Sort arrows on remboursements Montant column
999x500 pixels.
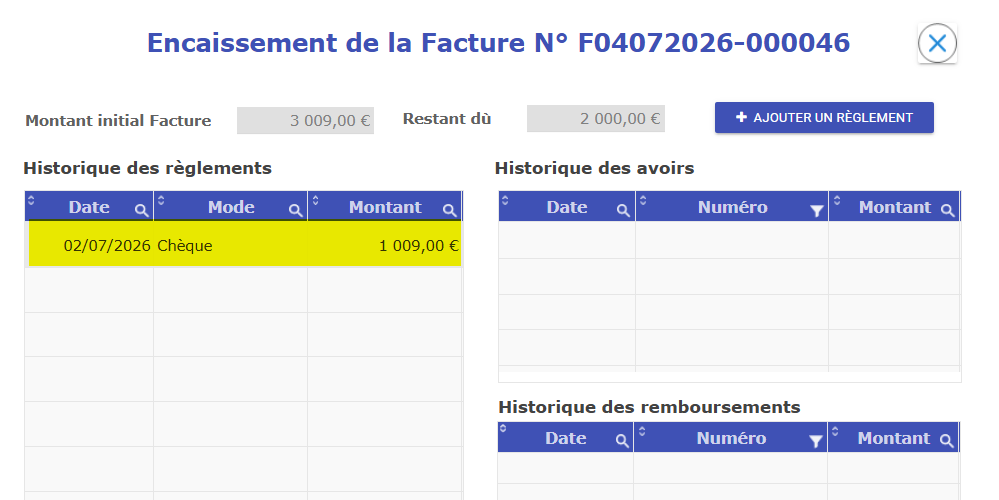pos(835,431)
